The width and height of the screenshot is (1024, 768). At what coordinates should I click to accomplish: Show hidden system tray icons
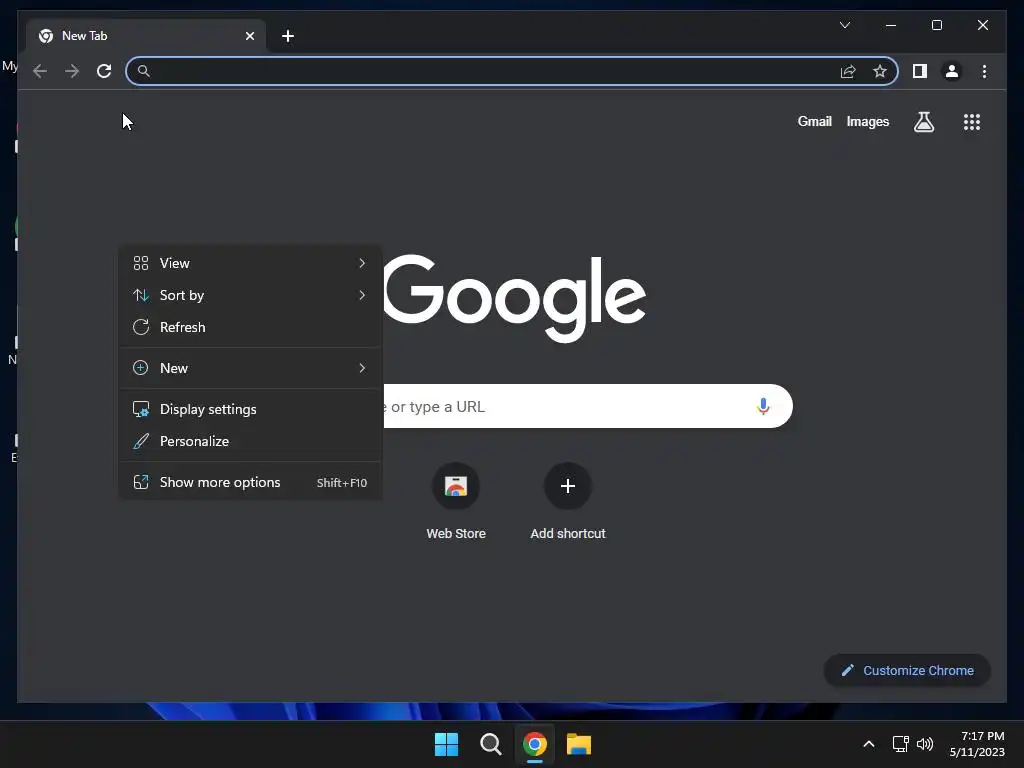point(869,744)
